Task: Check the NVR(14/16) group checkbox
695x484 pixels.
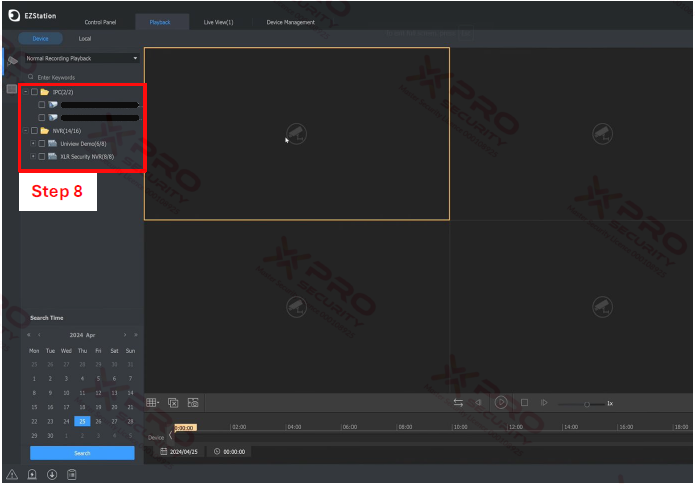Action: 34,131
